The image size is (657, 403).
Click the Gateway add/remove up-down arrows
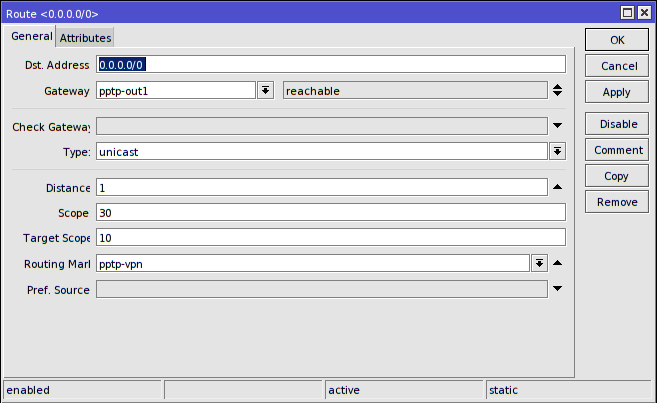tap(557, 91)
